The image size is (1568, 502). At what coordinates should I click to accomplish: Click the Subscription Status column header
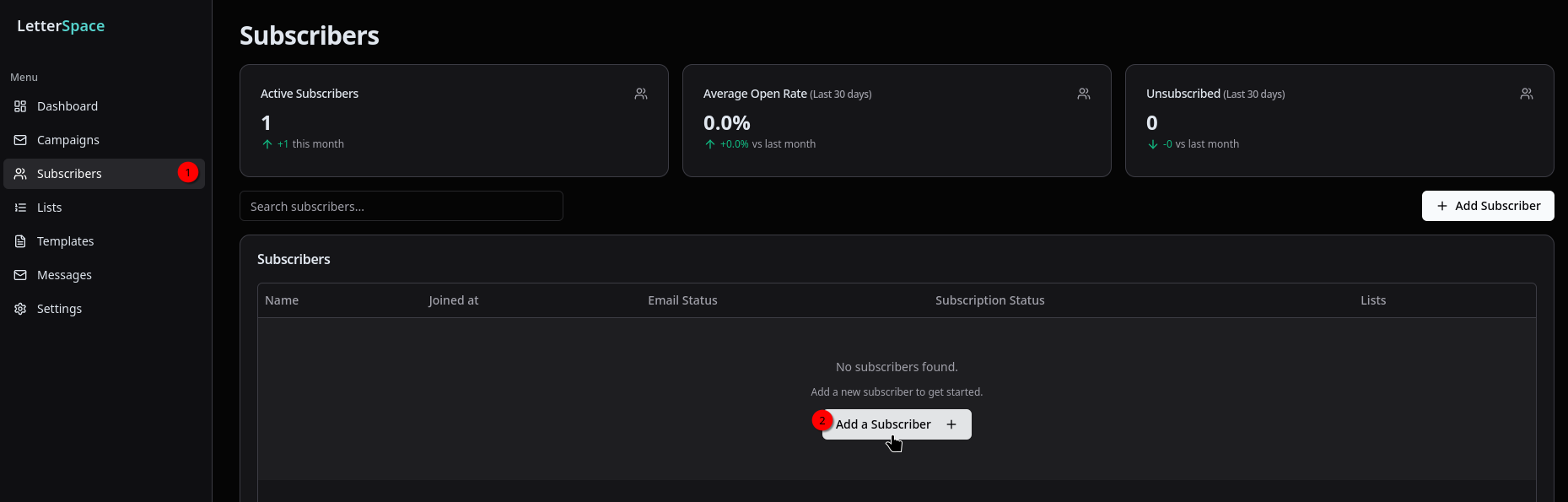click(990, 300)
